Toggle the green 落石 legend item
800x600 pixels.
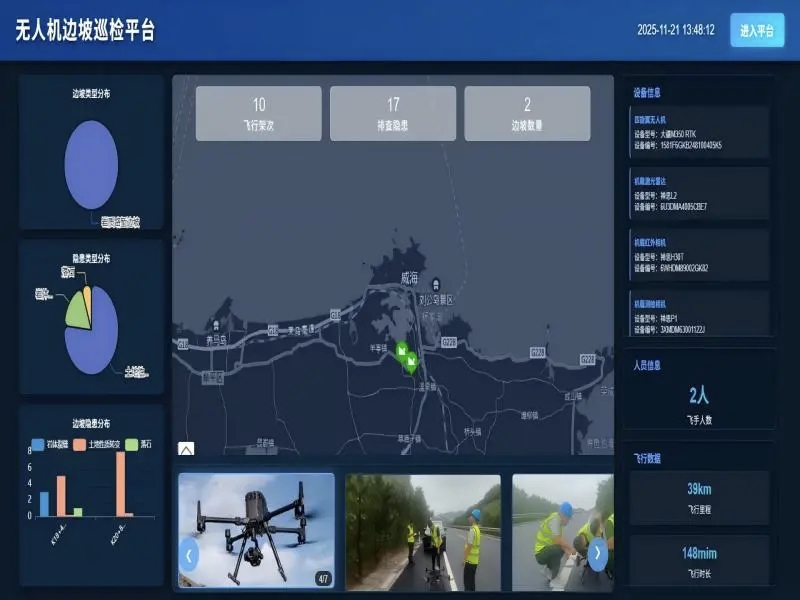click(x=137, y=443)
